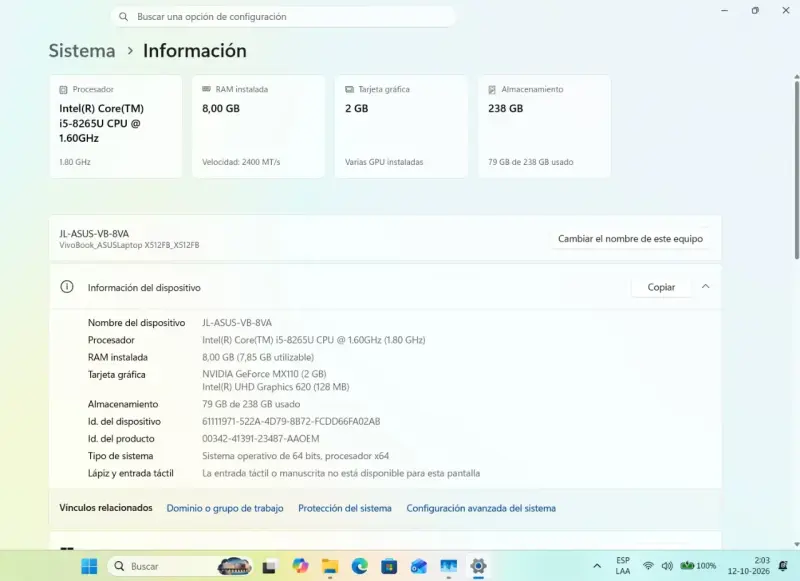The width and height of the screenshot is (800, 581).
Task: Click Intel(R) UHD Graphics 620 text
Action: (x=276, y=387)
